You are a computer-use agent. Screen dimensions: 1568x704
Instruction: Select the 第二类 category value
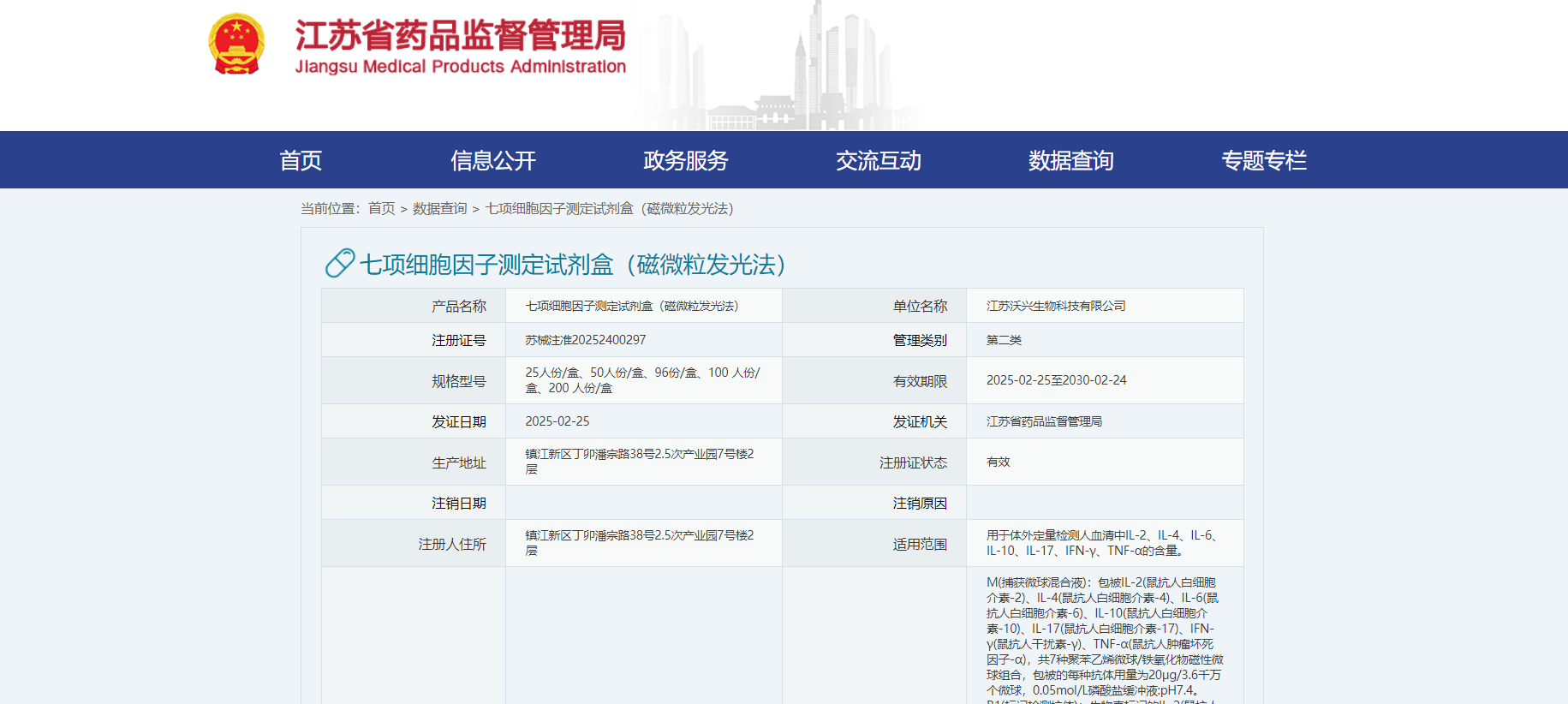point(1004,340)
